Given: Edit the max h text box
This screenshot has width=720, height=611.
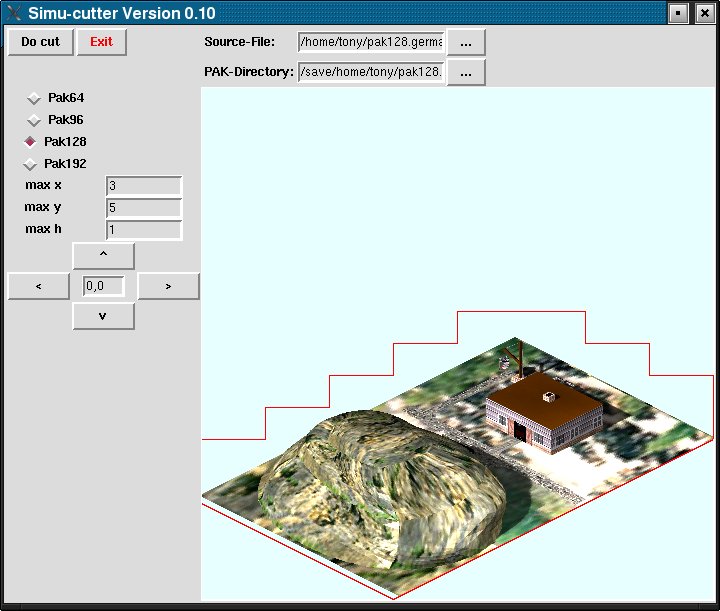Looking at the screenshot, I should (x=143, y=230).
